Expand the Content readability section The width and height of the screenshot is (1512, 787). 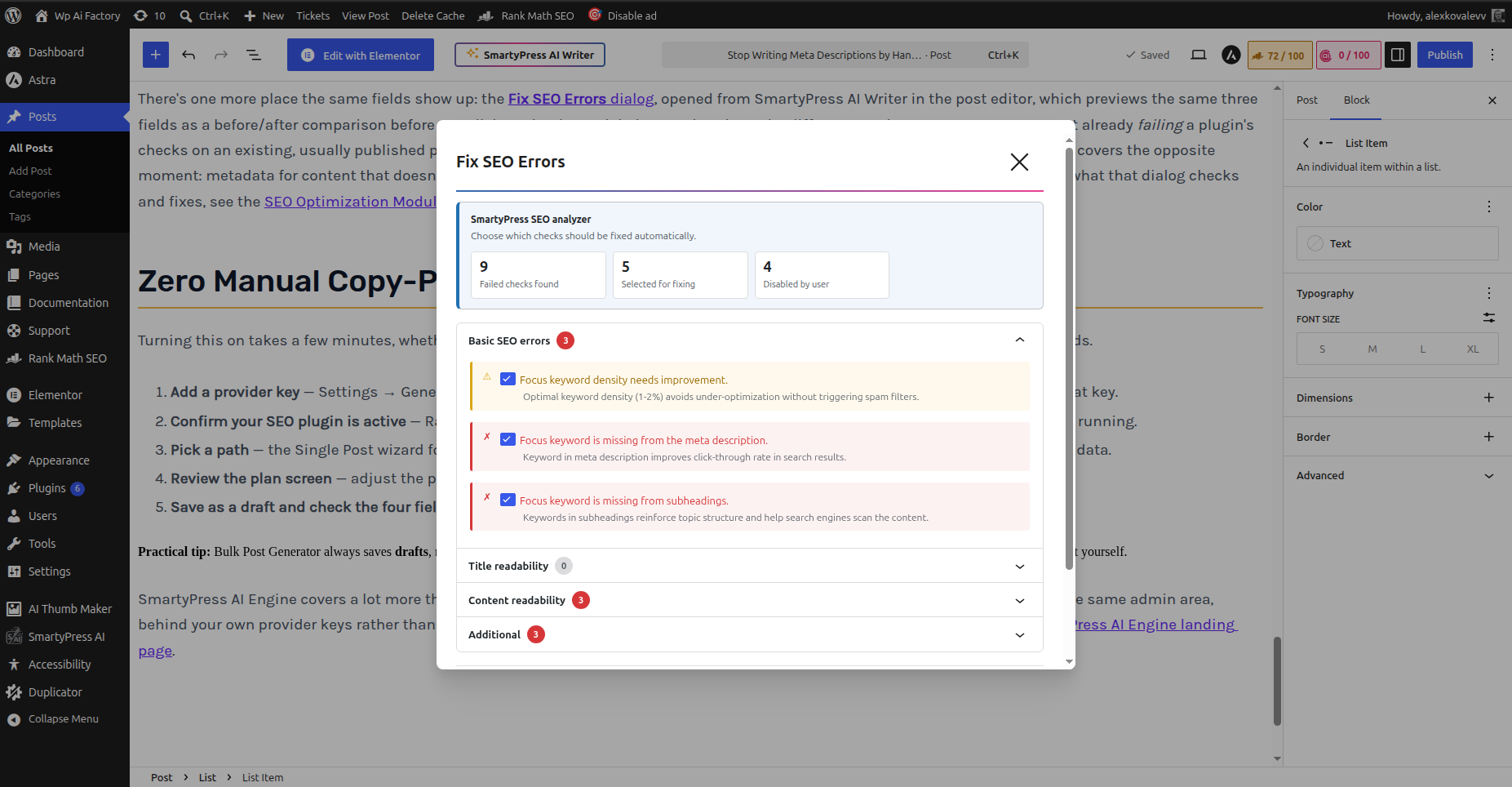click(749, 600)
